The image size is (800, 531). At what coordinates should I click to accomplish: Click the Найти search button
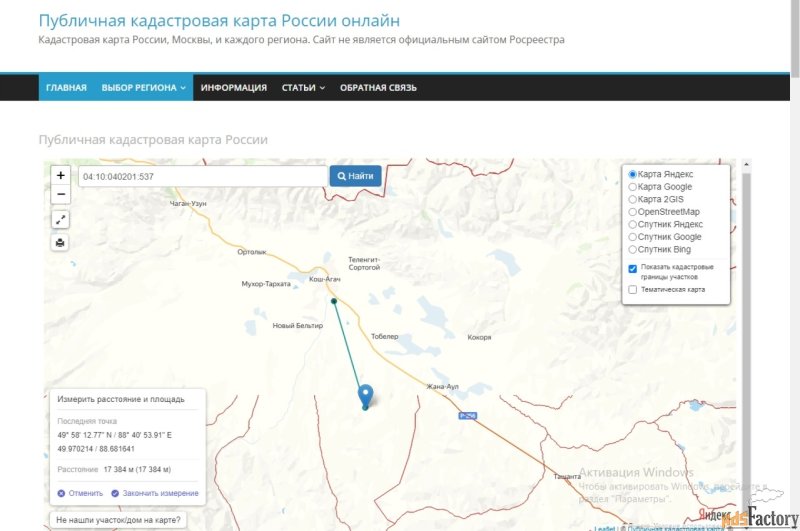click(x=356, y=176)
